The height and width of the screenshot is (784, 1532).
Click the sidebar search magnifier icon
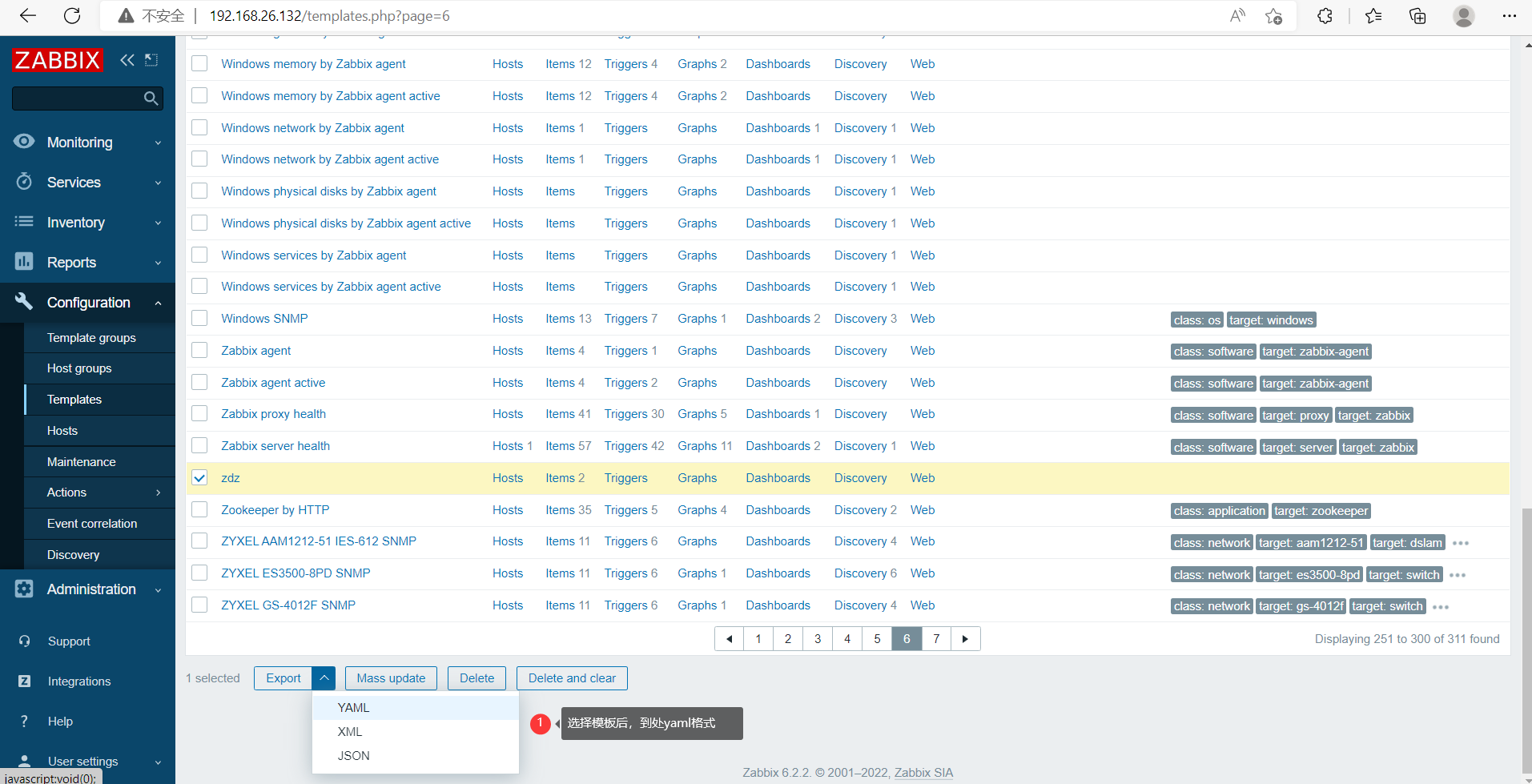(151, 99)
